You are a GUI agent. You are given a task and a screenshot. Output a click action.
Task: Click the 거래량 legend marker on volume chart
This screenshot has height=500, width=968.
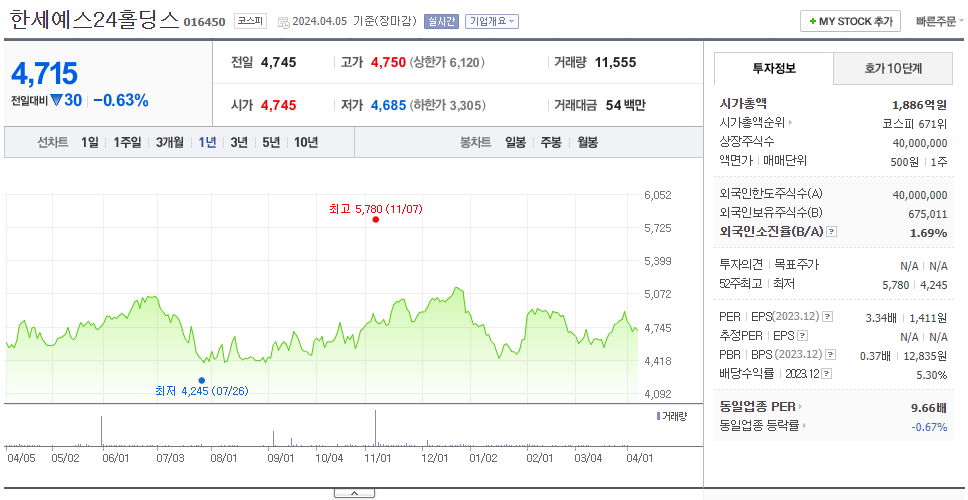(x=658, y=416)
